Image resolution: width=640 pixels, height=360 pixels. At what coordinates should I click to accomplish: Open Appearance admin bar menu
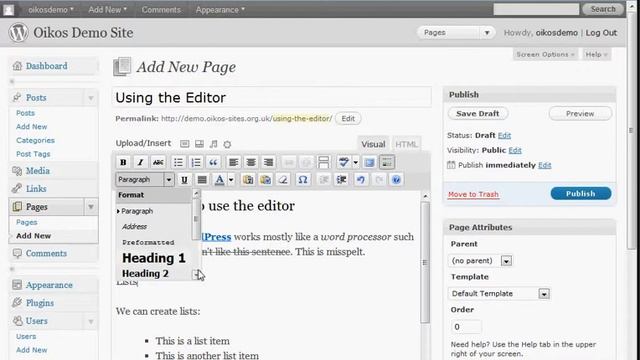click(220, 9)
